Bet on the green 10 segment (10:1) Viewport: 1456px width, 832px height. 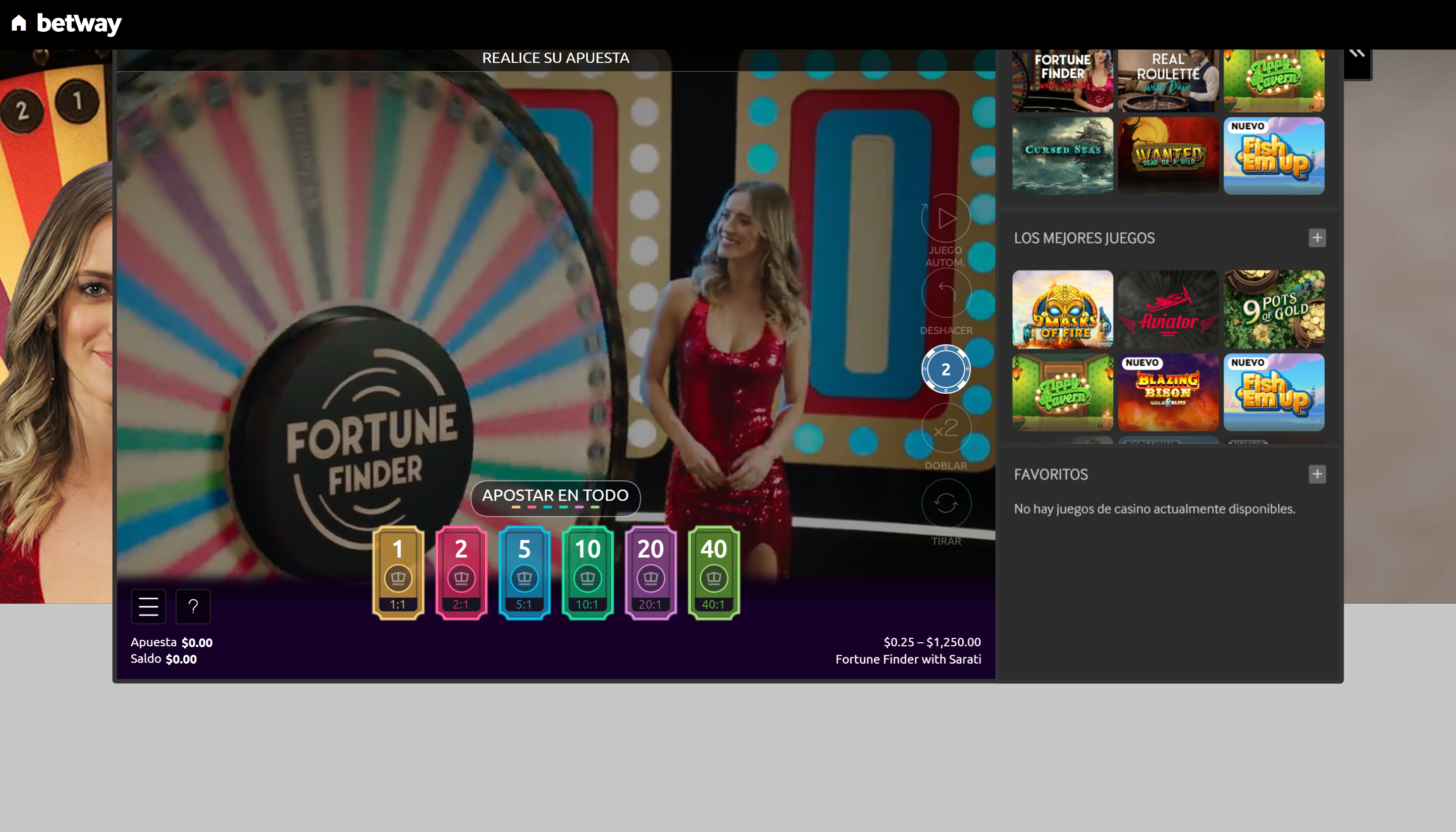pyautogui.click(x=587, y=572)
